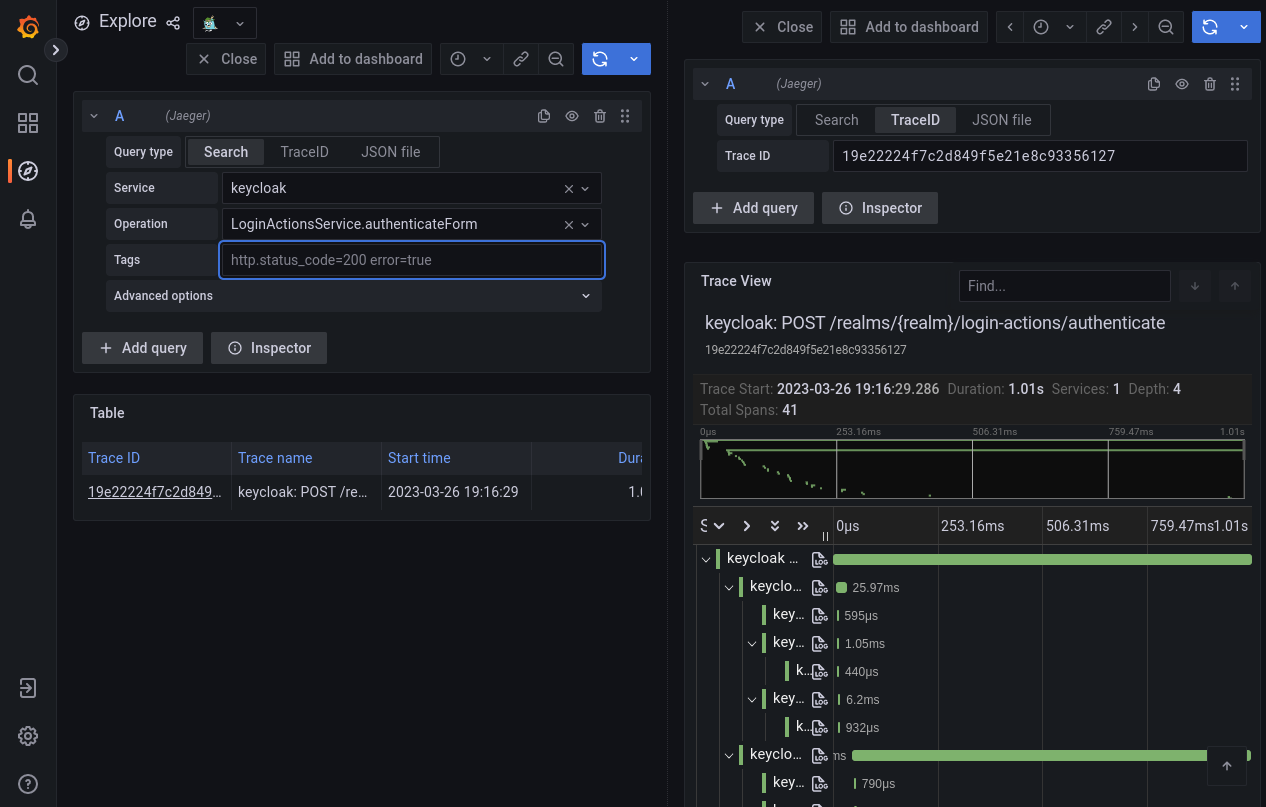Screen dimensions: 1266x807
Task: Switch left query to the TraceID tab
Action: pyautogui.click(x=304, y=151)
